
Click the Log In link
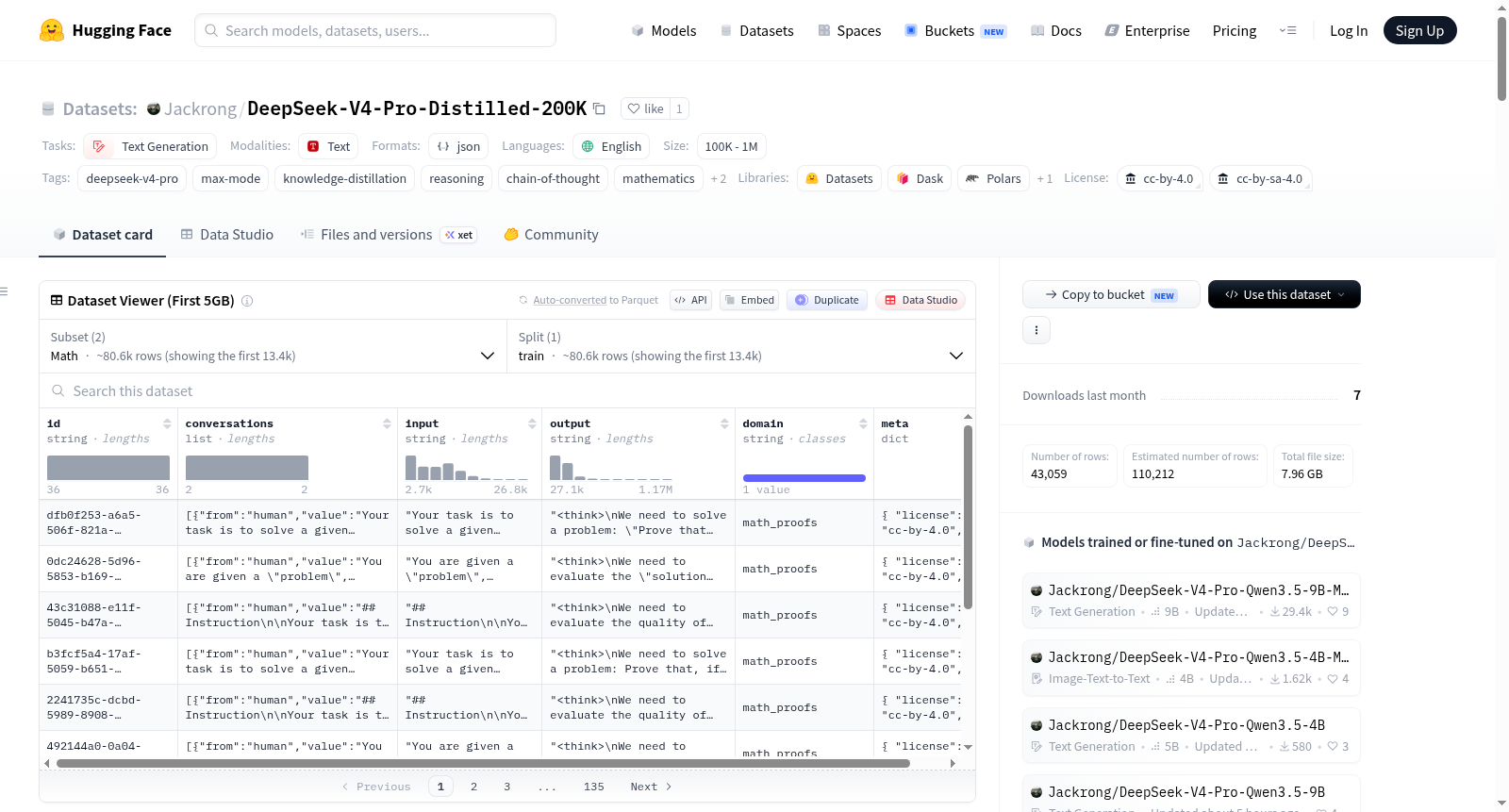[x=1349, y=30]
